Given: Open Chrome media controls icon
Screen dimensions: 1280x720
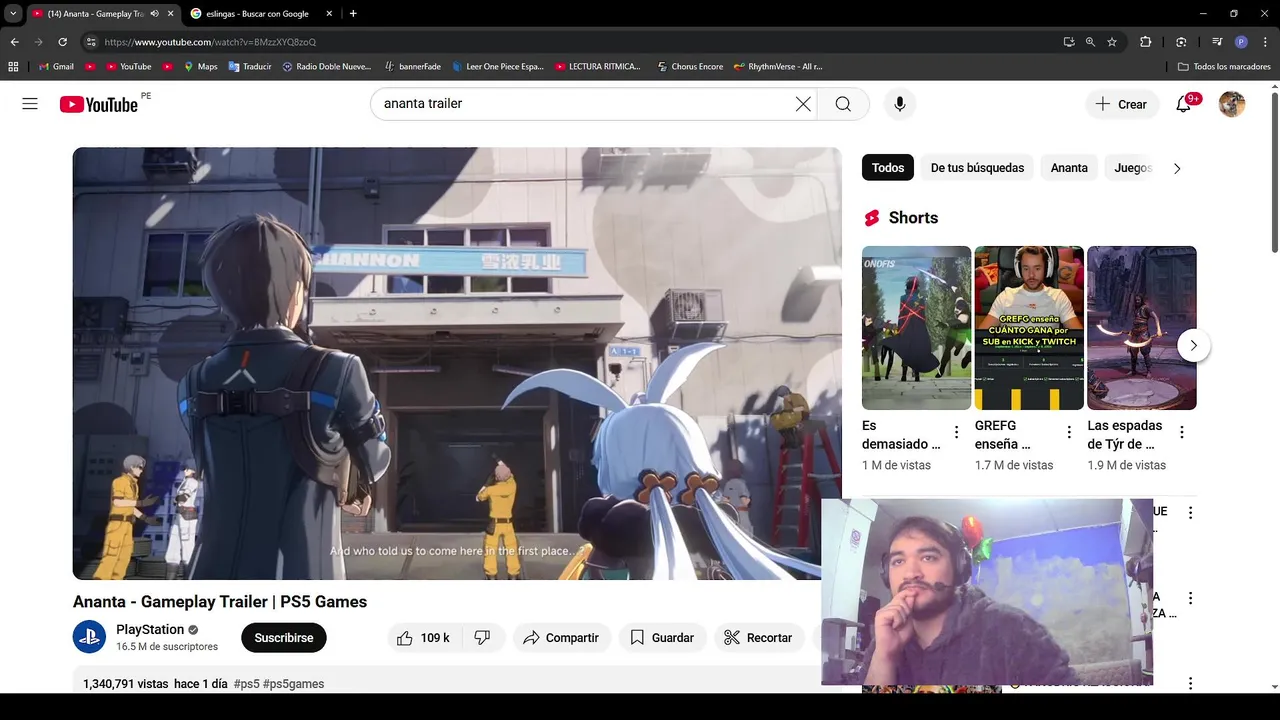Looking at the screenshot, I should [x=1217, y=42].
